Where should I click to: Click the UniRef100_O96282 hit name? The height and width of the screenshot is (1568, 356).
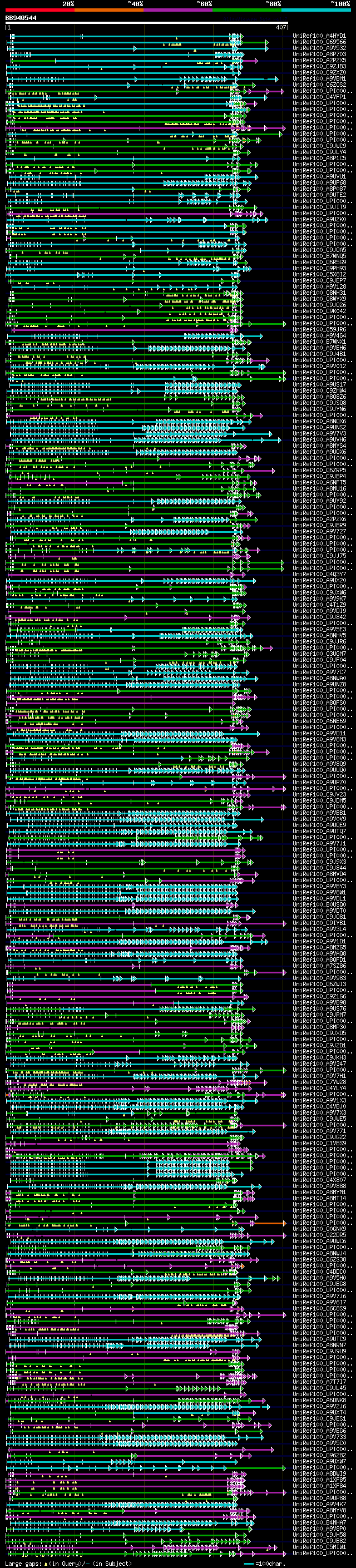point(319,1456)
